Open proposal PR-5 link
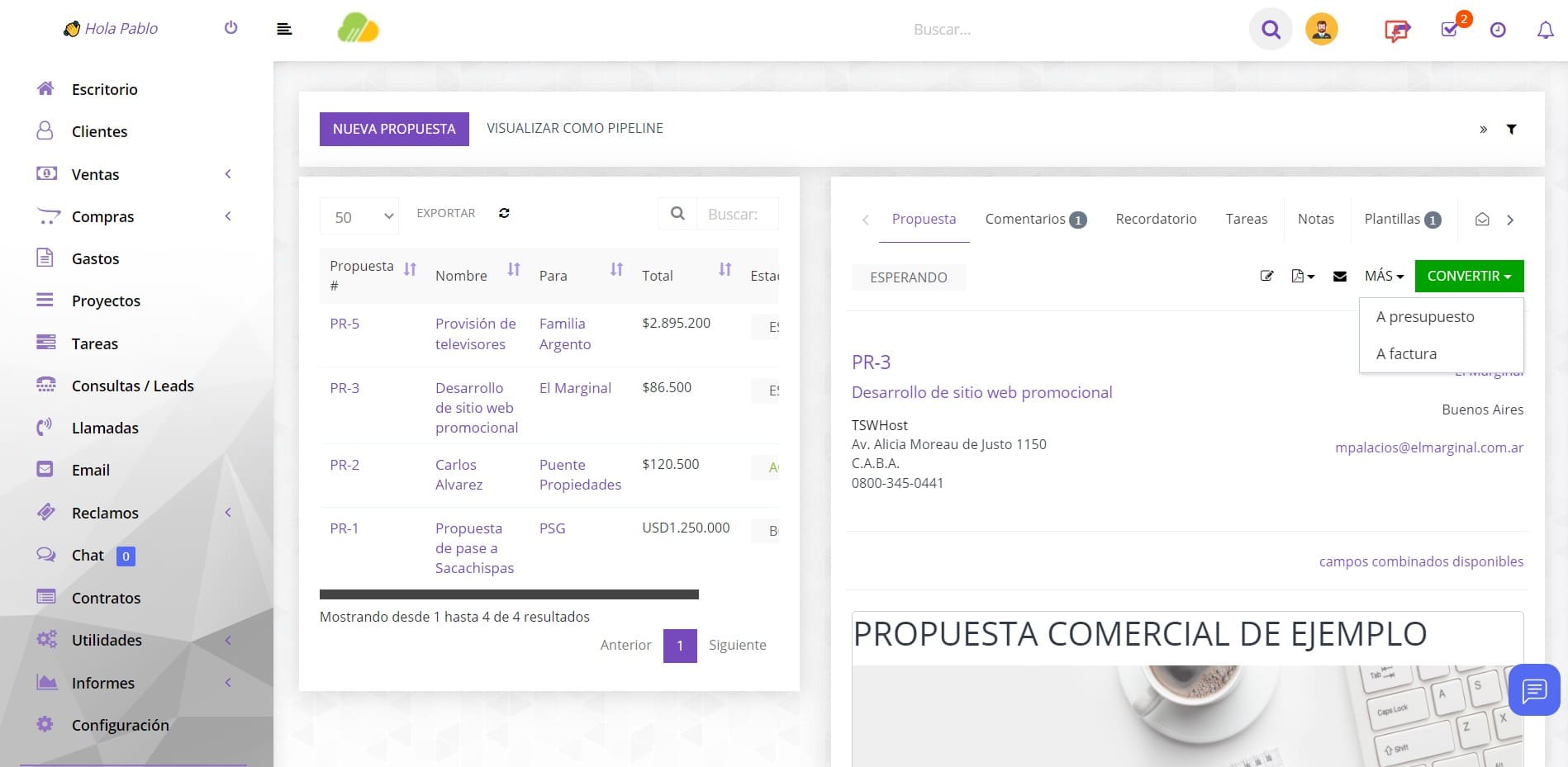1568x767 pixels. point(344,324)
